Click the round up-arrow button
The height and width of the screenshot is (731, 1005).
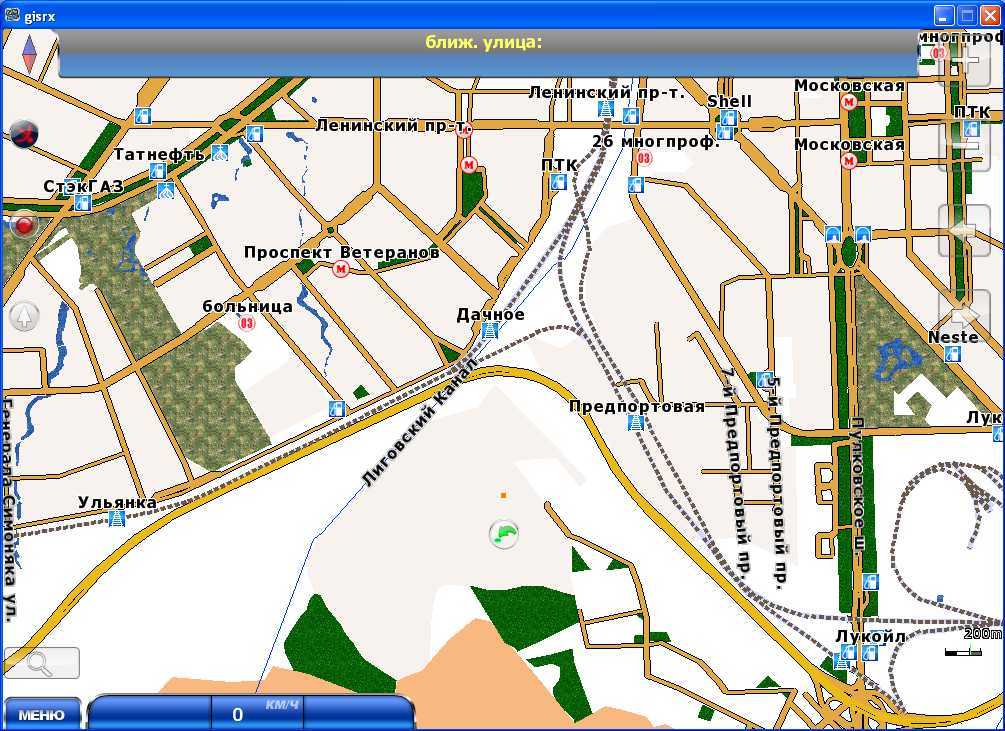[x=24, y=317]
